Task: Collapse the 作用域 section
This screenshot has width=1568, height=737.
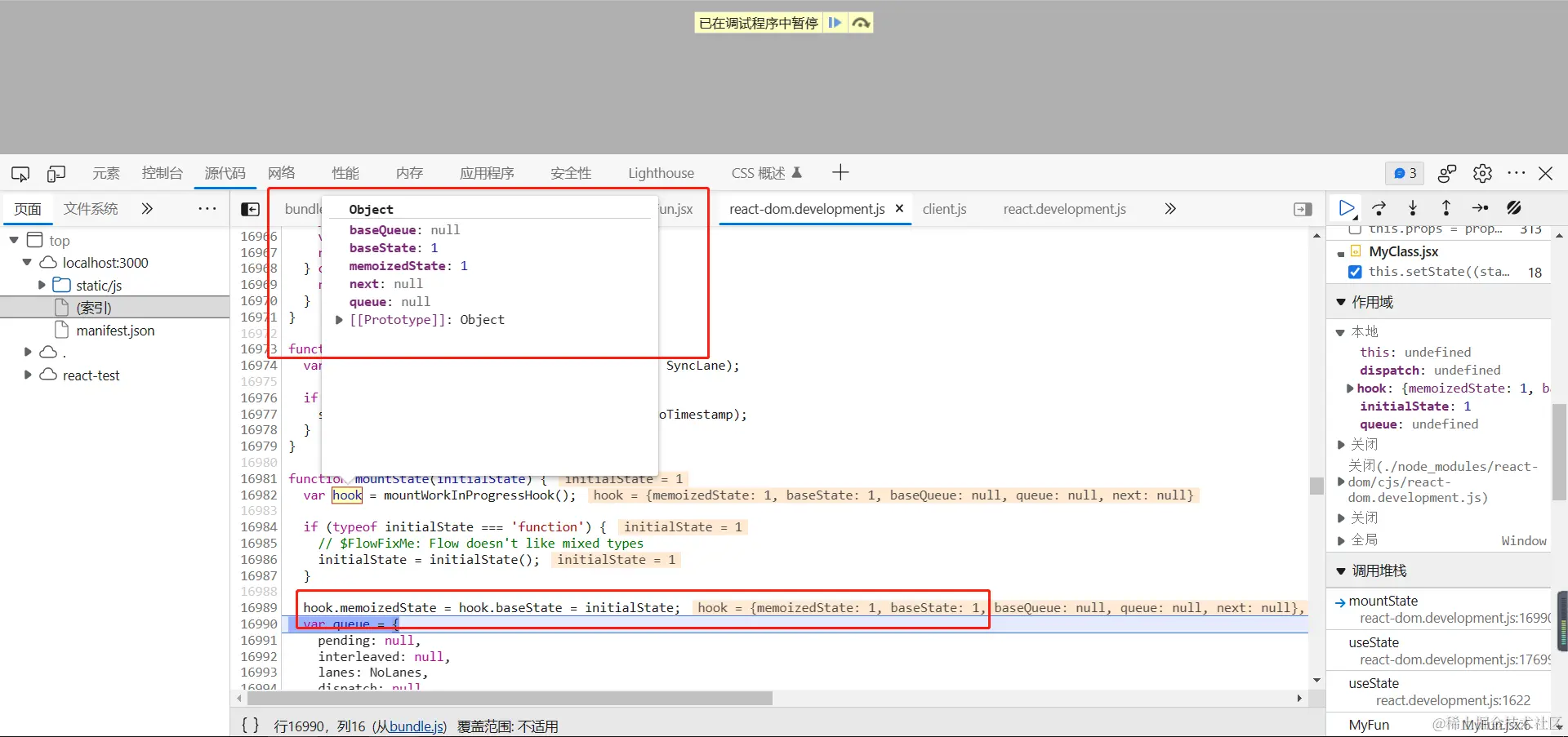Action: [1340, 302]
